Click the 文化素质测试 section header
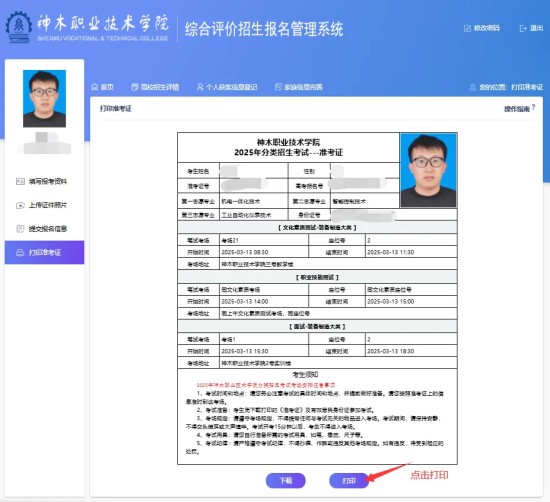This screenshot has width=550, height=502. pos(317,228)
